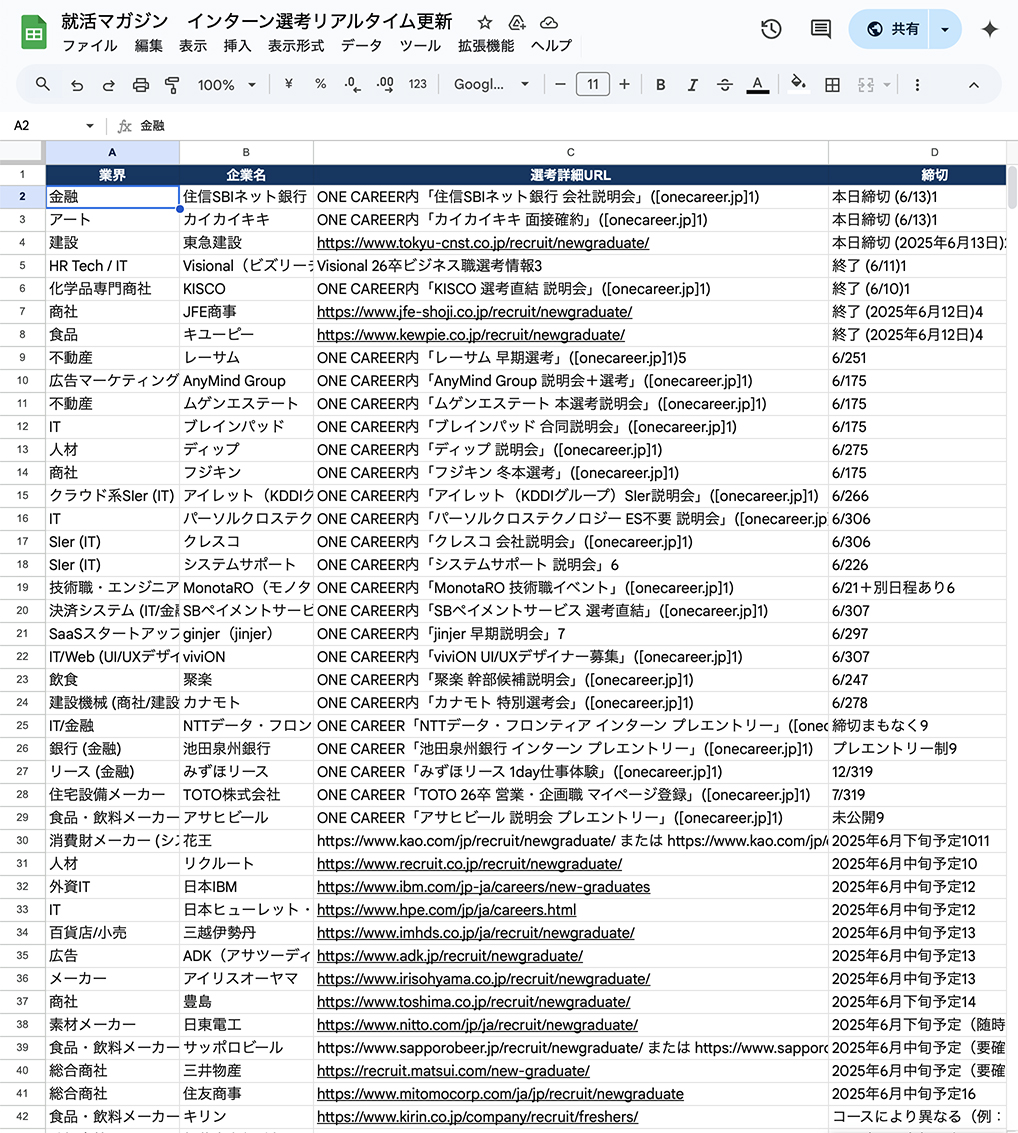Open the cell borders options
Image resolution: width=1018 pixels, height=1133 pixels.
point(832,85)
